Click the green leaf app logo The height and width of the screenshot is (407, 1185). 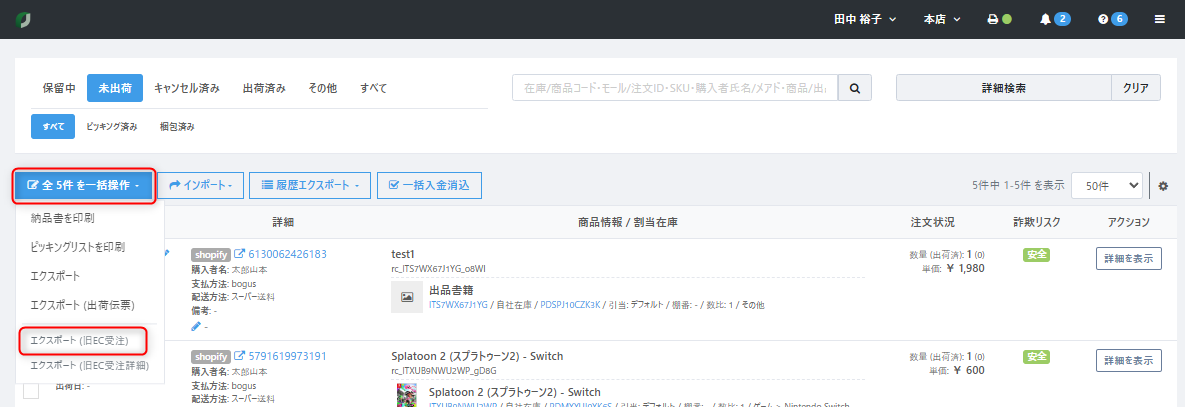(24, 20)
